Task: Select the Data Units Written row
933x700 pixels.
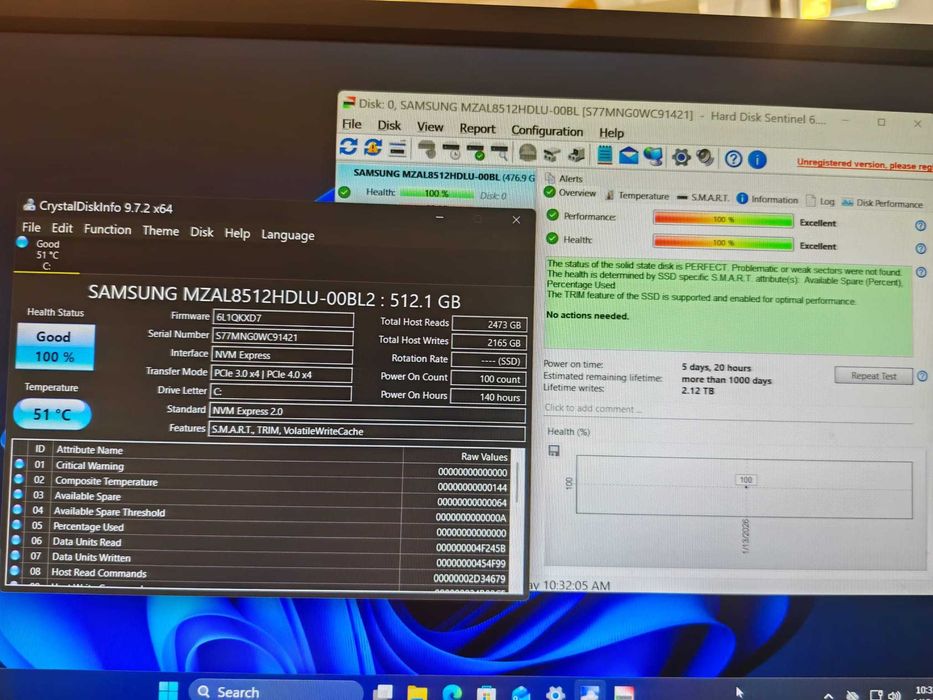Action: pyautogui.click(x=261, y=559)
